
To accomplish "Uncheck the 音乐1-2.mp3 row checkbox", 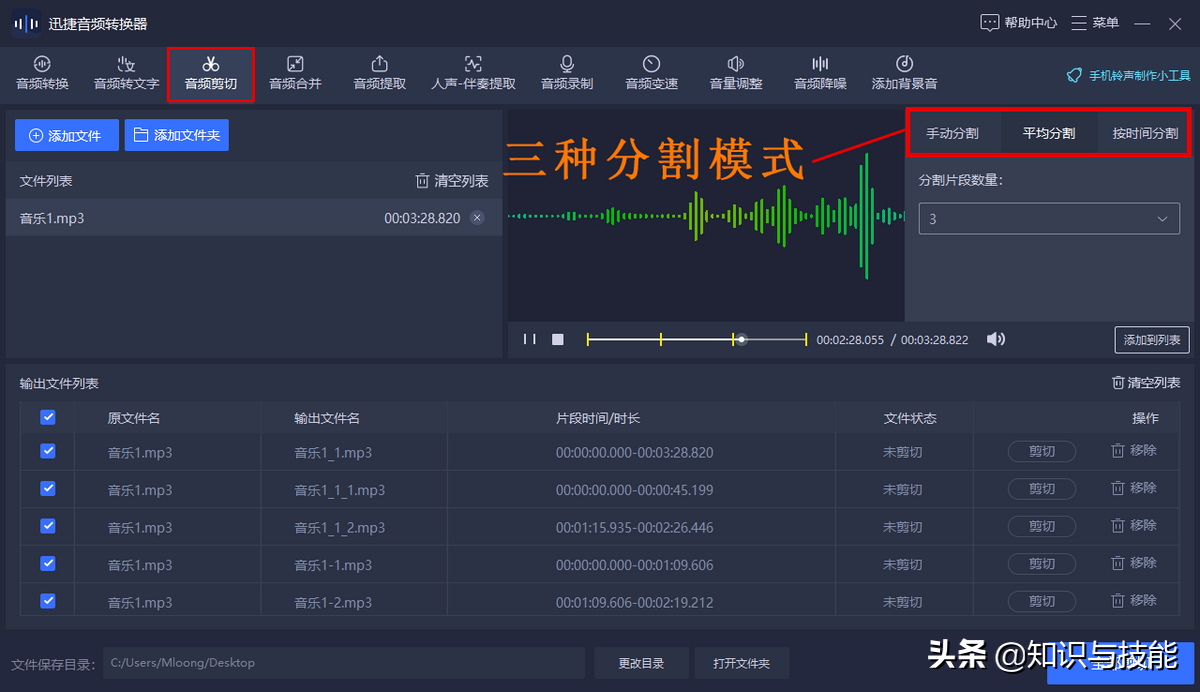I will pos(48,601).
